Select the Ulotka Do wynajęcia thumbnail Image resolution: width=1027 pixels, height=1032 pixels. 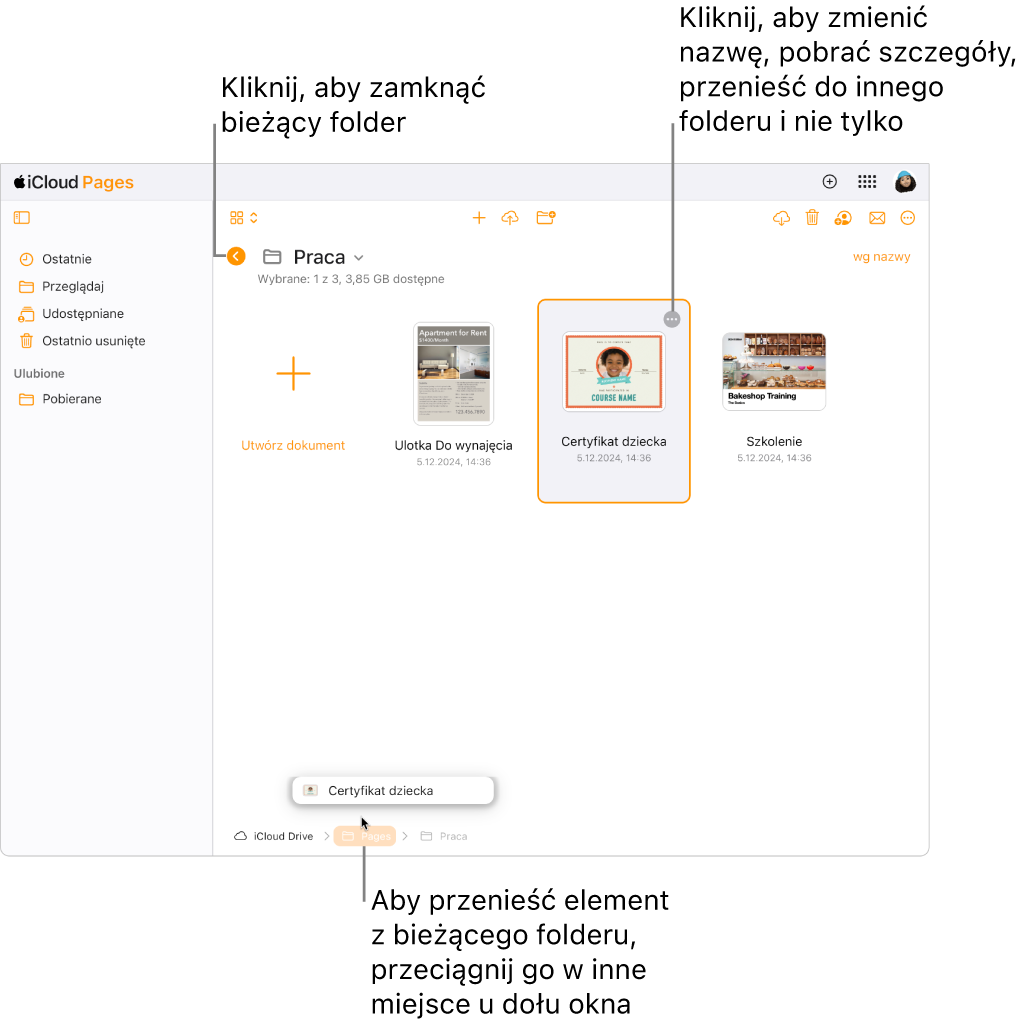pyautogui.click(x=454, y=374)
